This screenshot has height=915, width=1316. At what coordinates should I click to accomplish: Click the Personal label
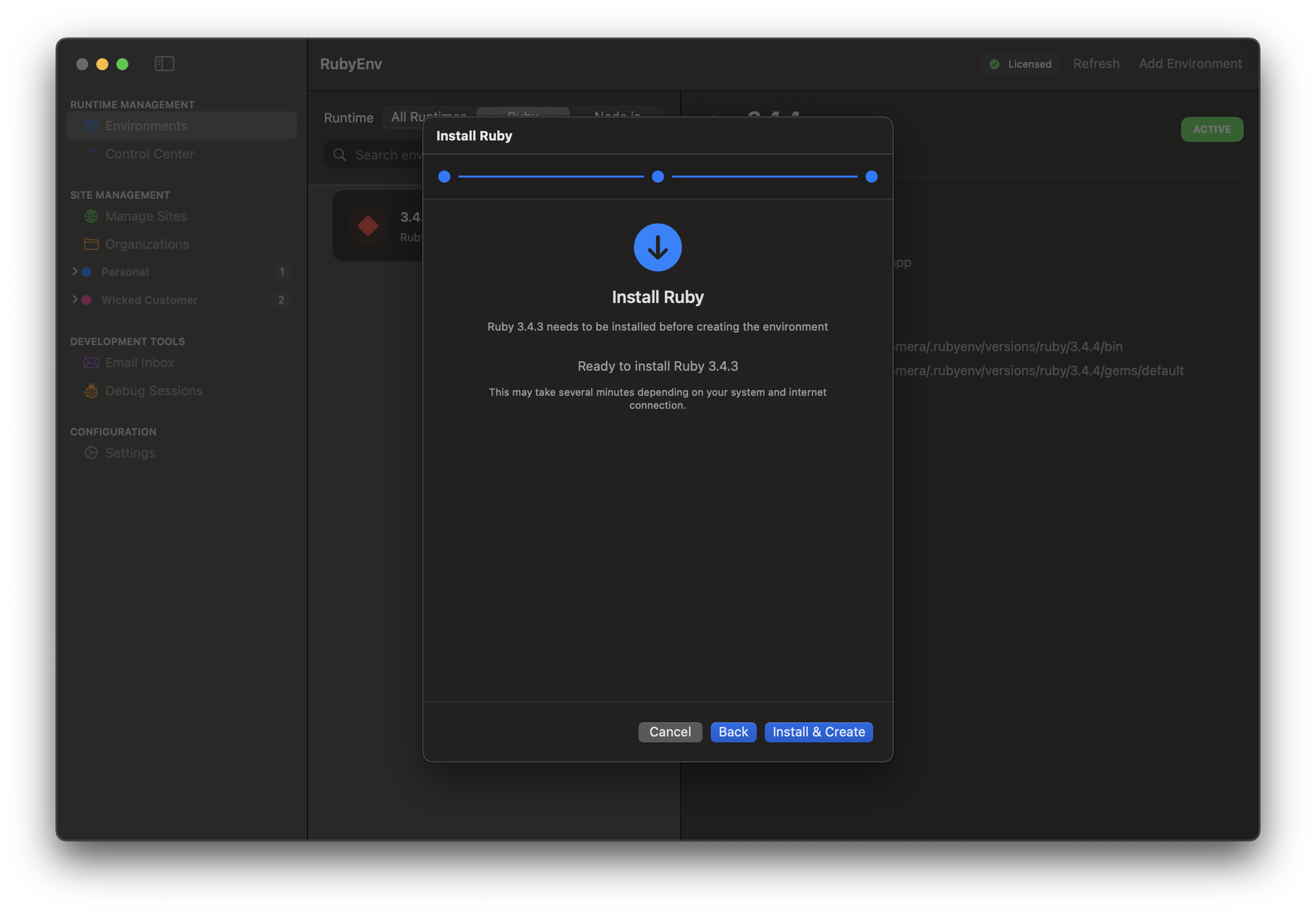point(125,272)
